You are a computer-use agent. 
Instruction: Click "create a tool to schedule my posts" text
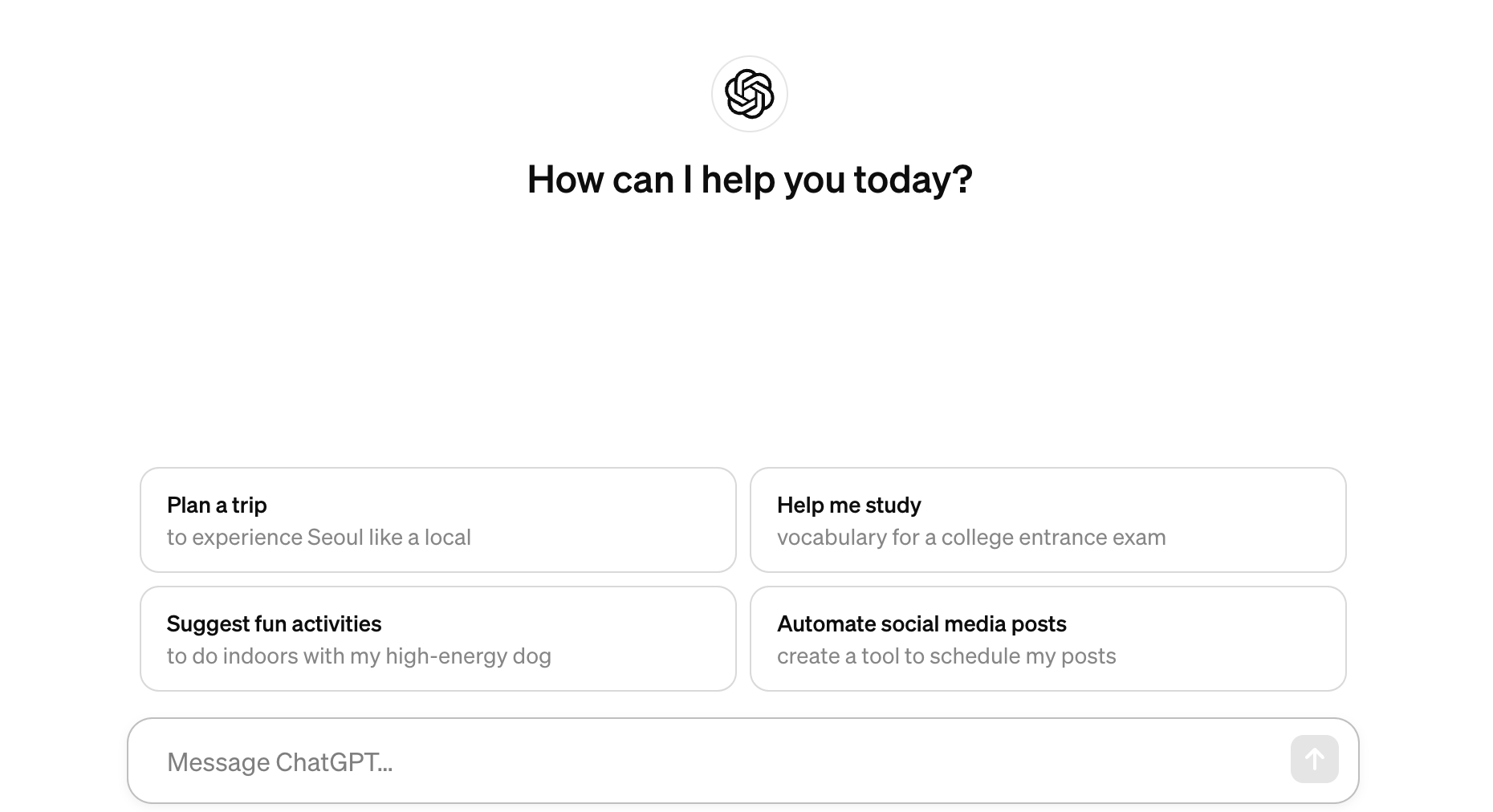coord(946,656)
